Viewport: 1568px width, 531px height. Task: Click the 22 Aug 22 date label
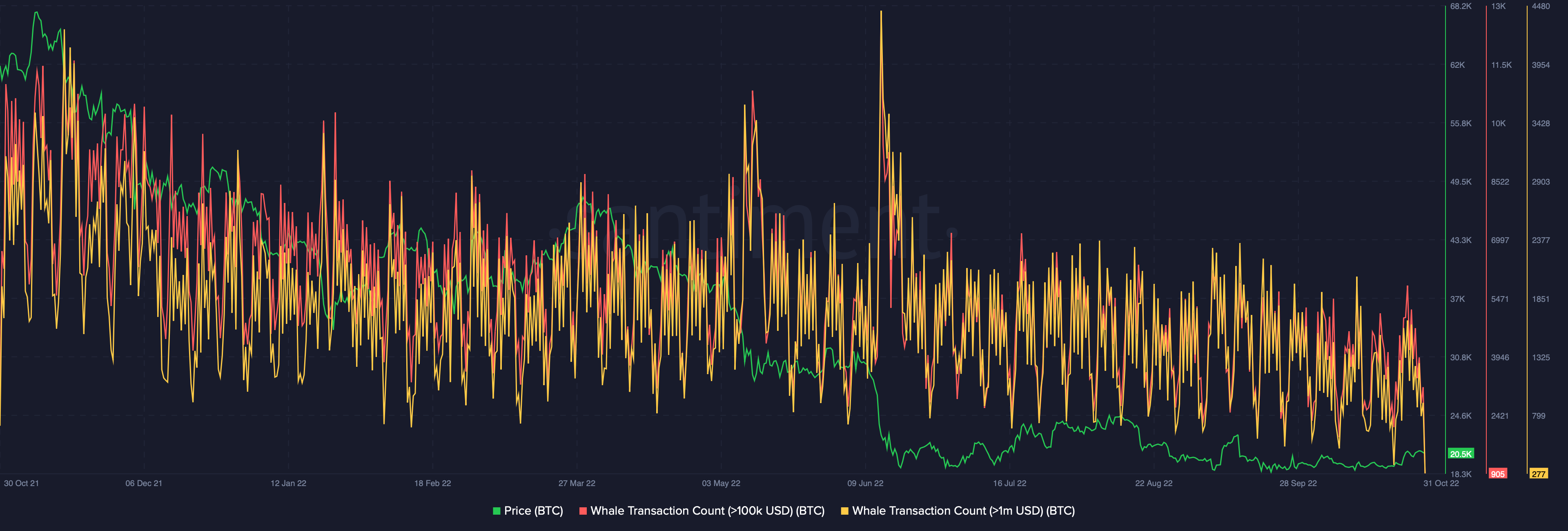1154,484
